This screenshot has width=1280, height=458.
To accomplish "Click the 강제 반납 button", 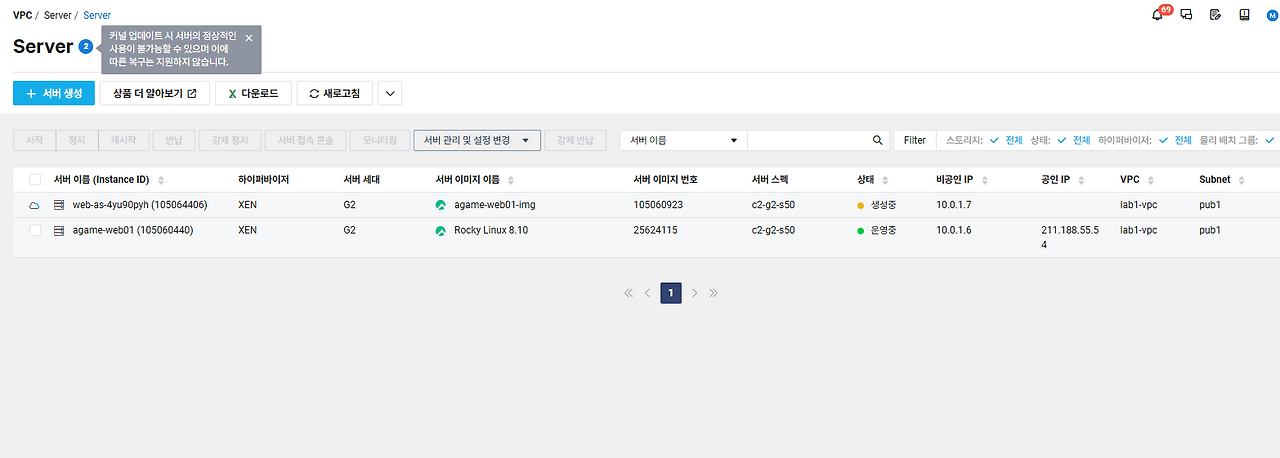I will 575,140.
